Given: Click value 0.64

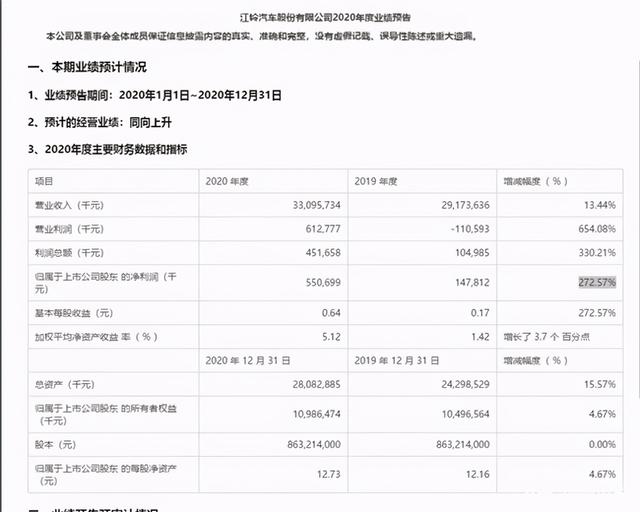Looking at the screenshot, I should (331, 313).
